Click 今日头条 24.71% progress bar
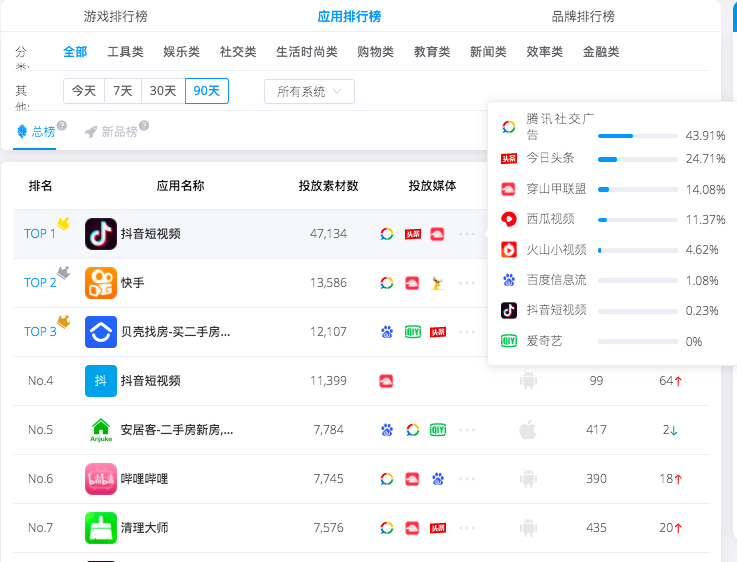The width and height of the screenshot is (737, 562). tap(638, 159)
